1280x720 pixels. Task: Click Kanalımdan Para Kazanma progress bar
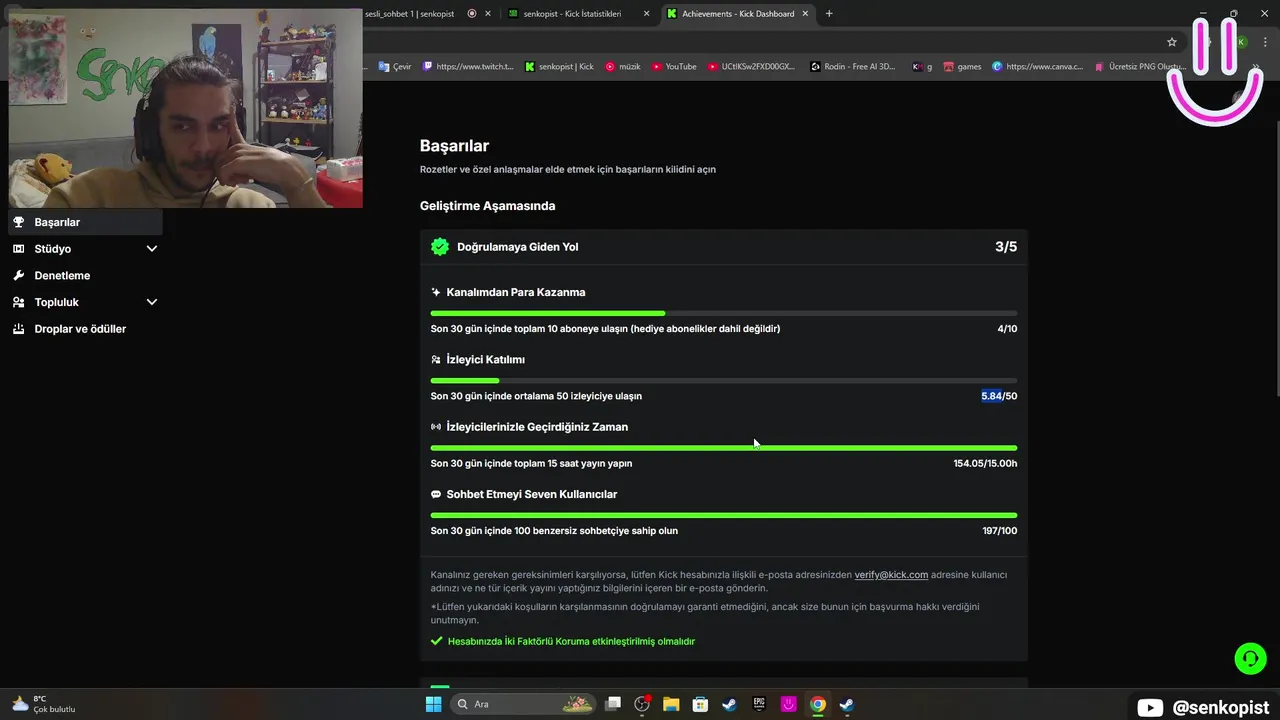[x=724, y=313]
